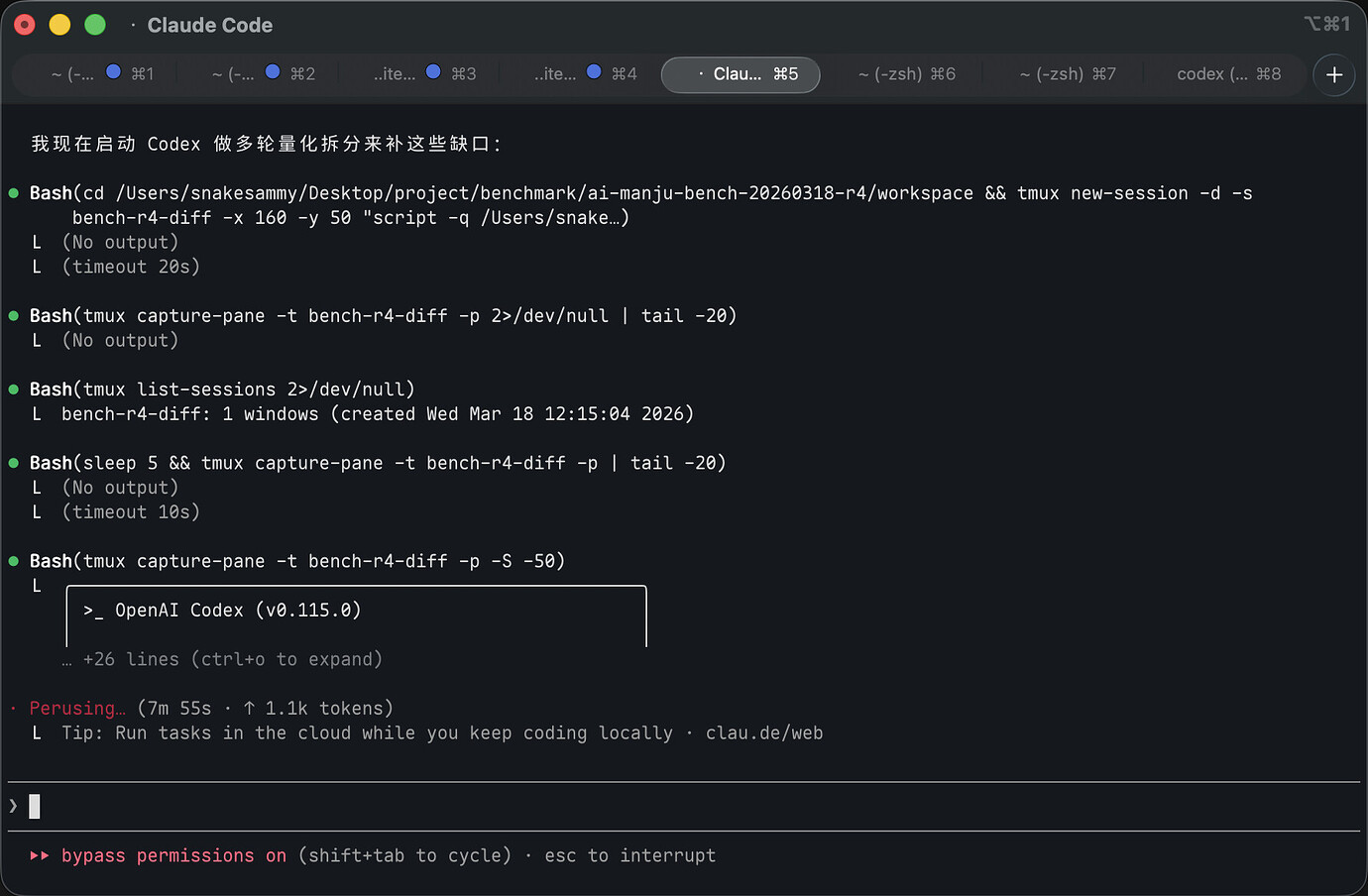Image resolution: width=1368 pixels, height=896 pixels.
Task: Open the clau.de/web link
Action: point(764,733)
